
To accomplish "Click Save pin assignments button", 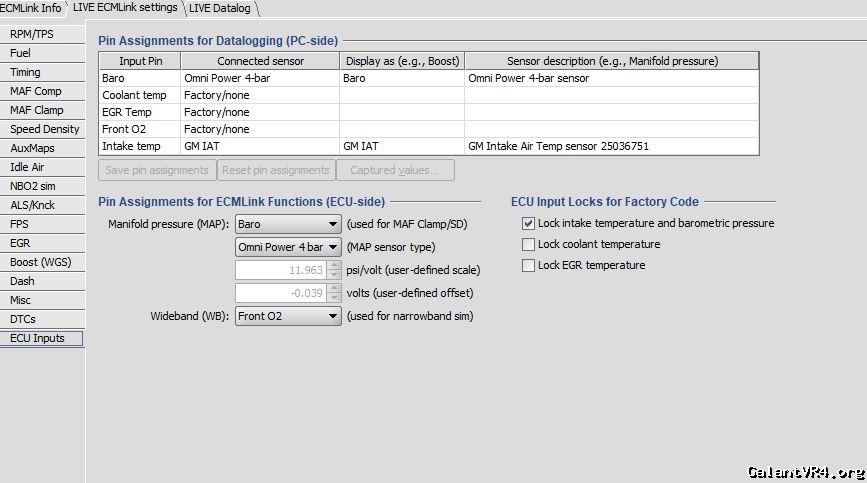I will click(x=156, y=170).
